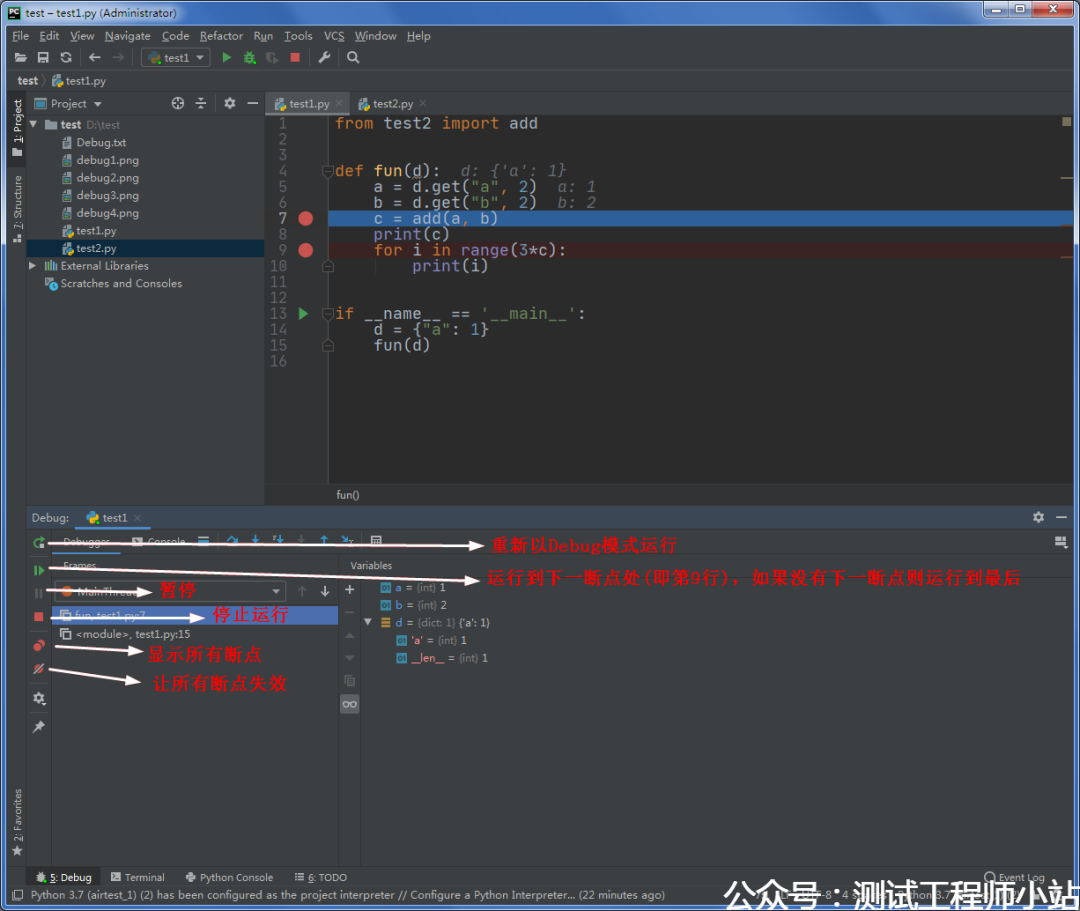Stop debugging with the red square in the debug panel
1080x911 pixels.
39,616
